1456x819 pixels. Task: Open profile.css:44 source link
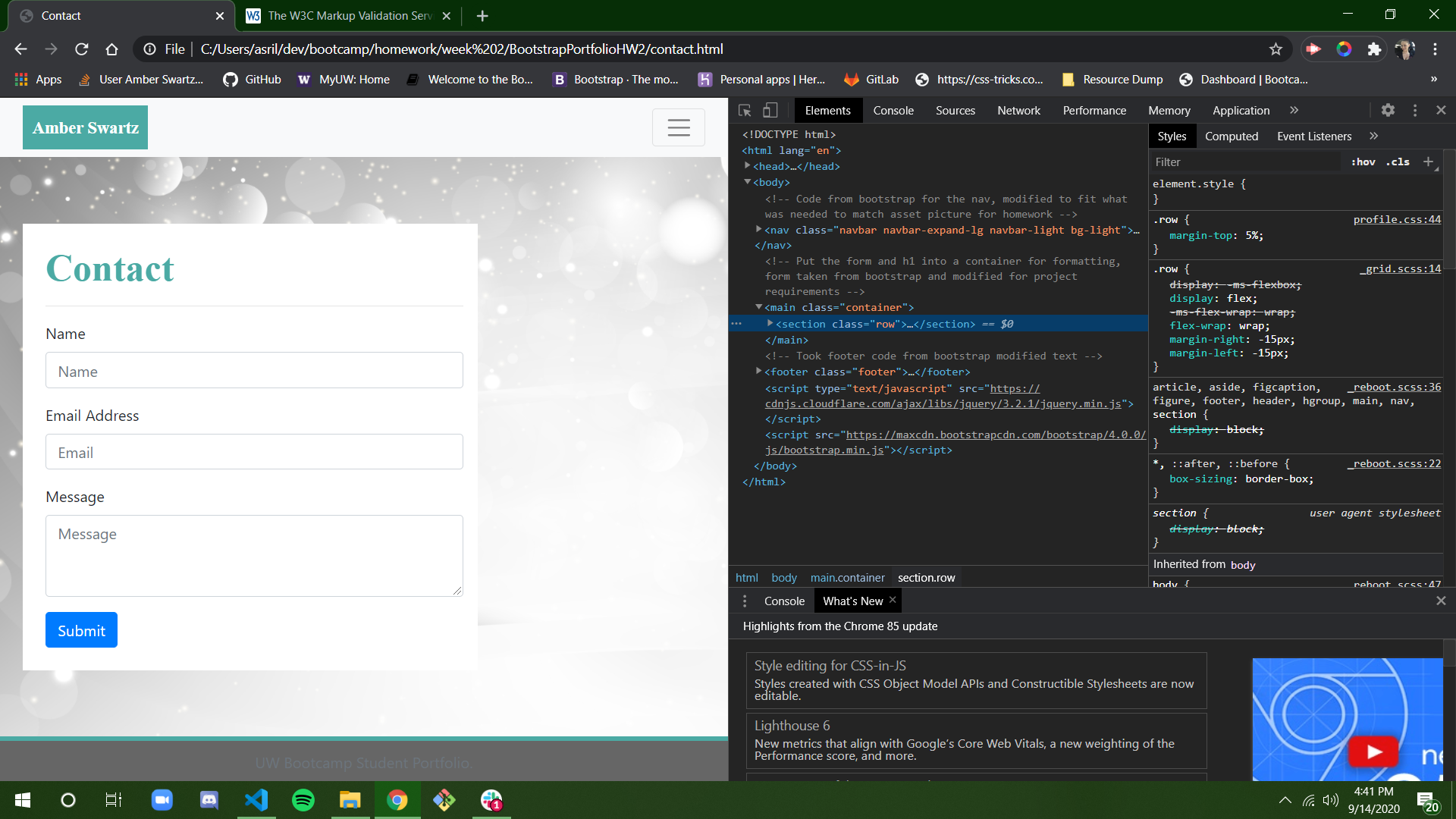coord(1397,219)
